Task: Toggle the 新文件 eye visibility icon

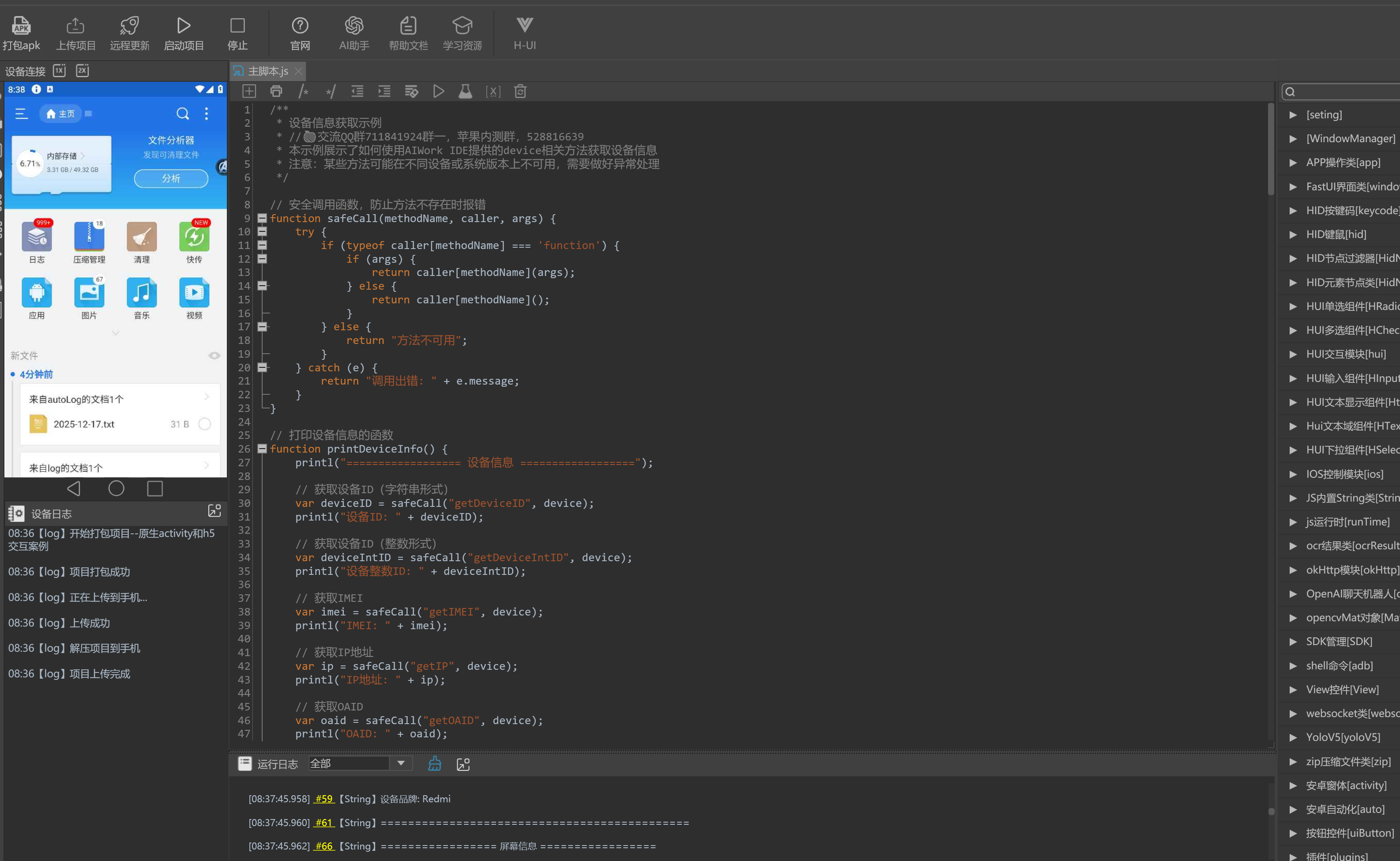Action: click(214, 355)
